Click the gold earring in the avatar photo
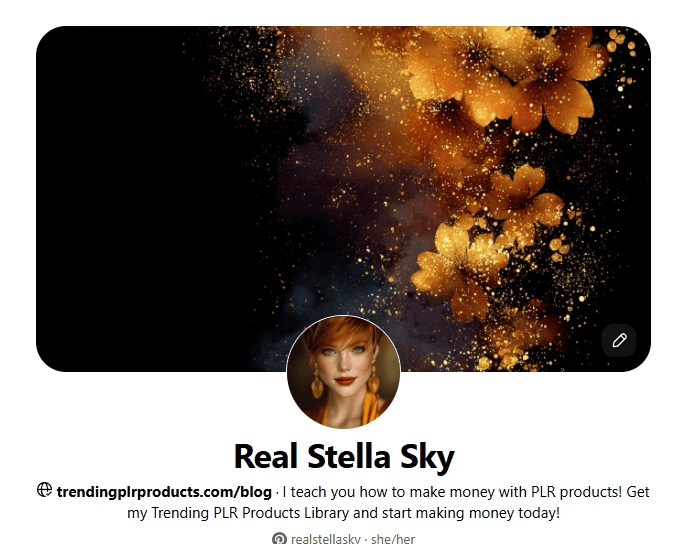 click(x=317, y=381)
